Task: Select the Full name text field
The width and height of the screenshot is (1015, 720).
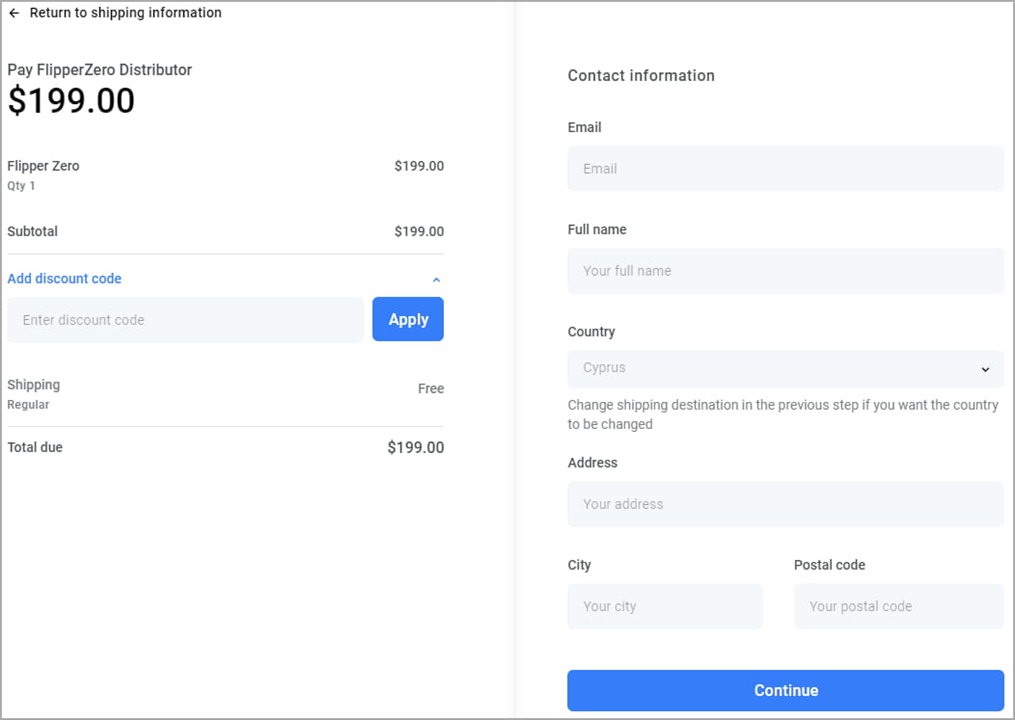Action: point(785,271)
